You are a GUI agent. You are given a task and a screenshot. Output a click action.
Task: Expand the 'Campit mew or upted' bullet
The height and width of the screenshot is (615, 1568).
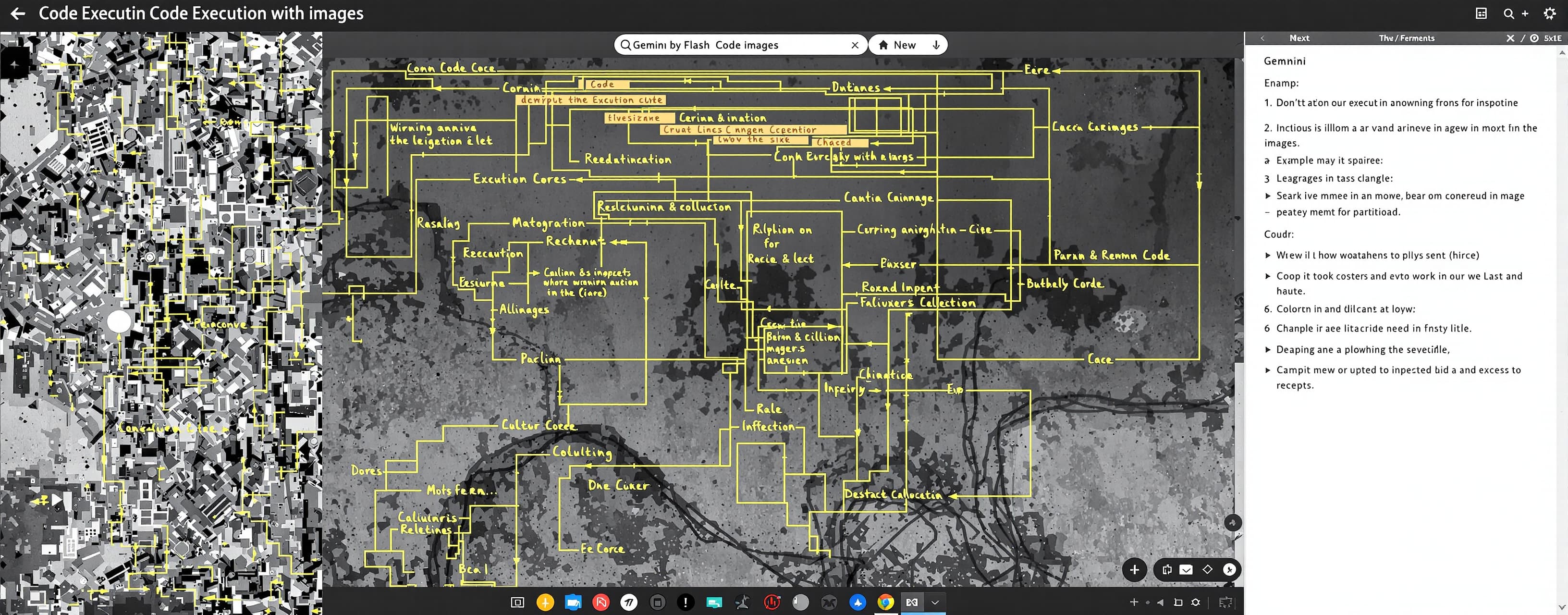click(x=1268, y=369)
